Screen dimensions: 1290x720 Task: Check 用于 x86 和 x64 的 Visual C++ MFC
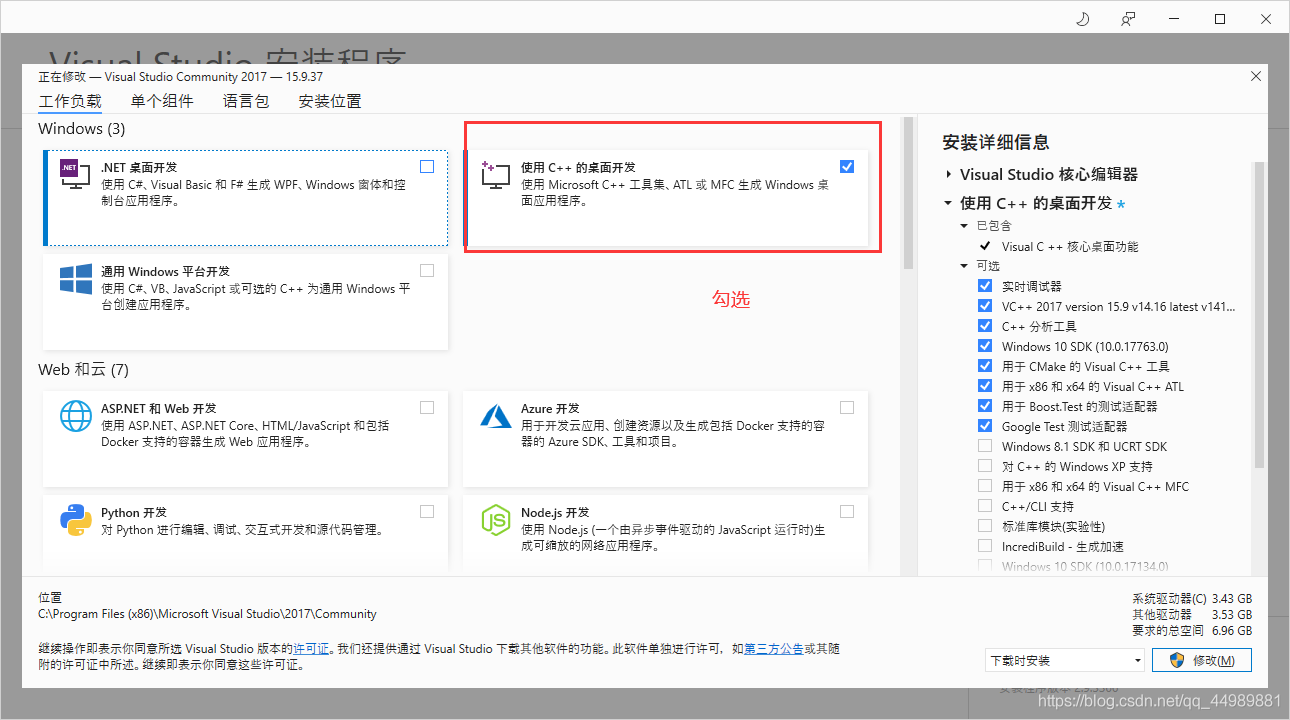pos(985,486)
